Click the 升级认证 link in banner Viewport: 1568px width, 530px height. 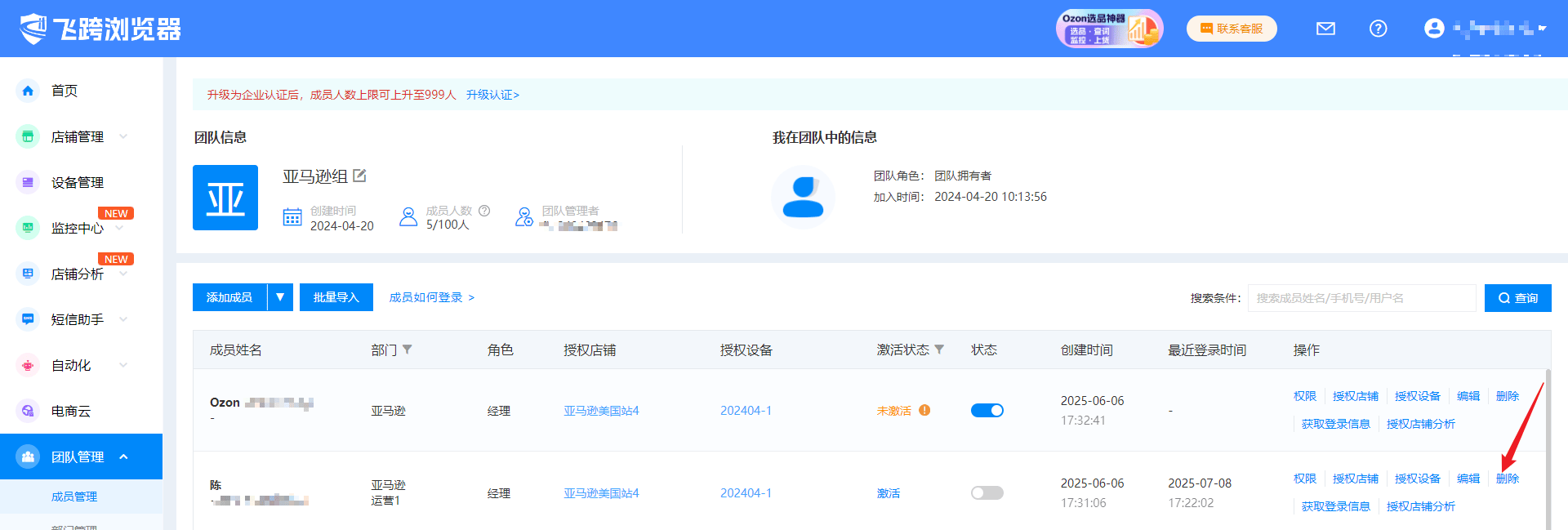click(492, 95)
